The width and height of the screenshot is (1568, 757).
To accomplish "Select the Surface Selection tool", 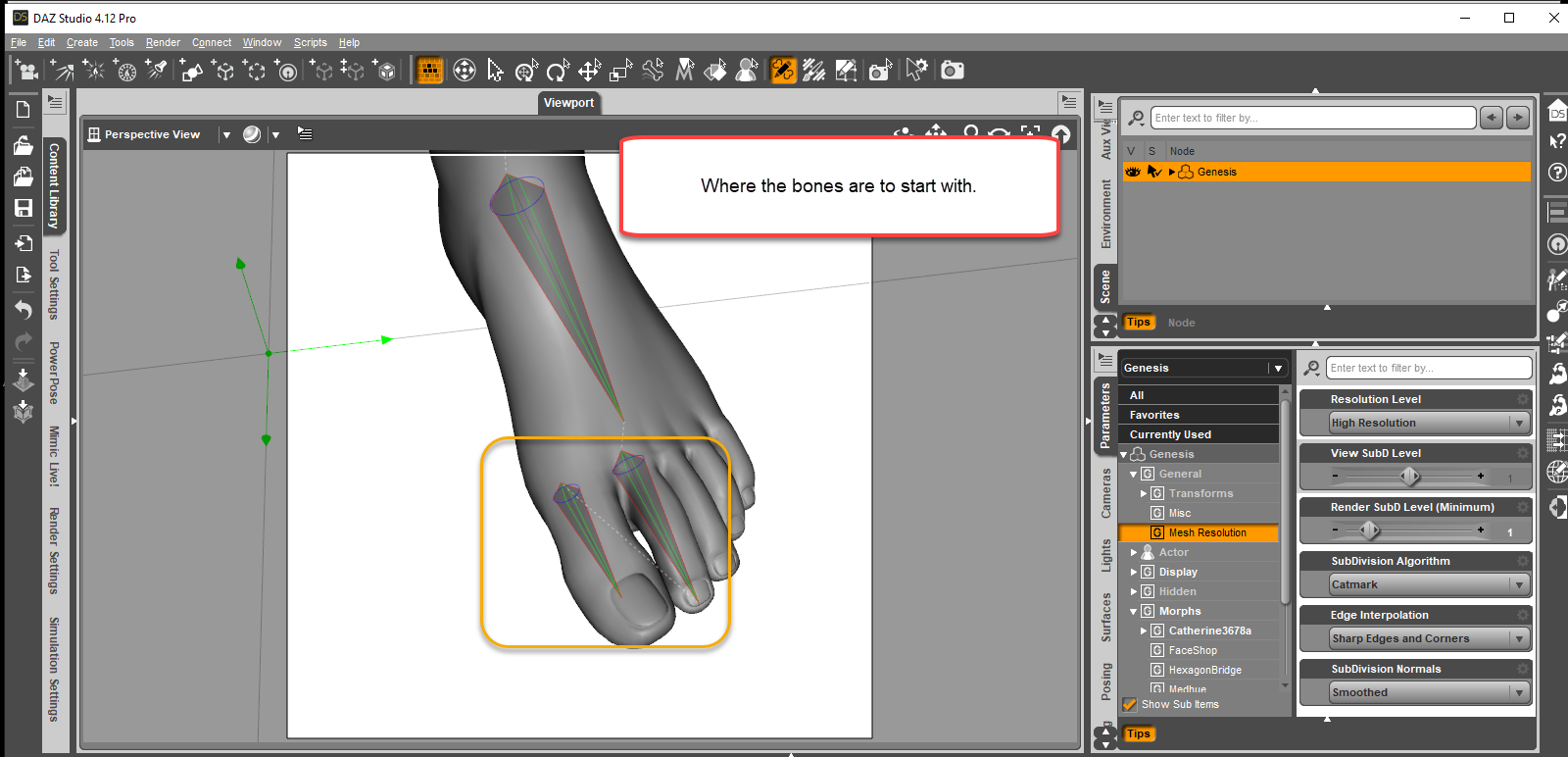I will (715, 70).
